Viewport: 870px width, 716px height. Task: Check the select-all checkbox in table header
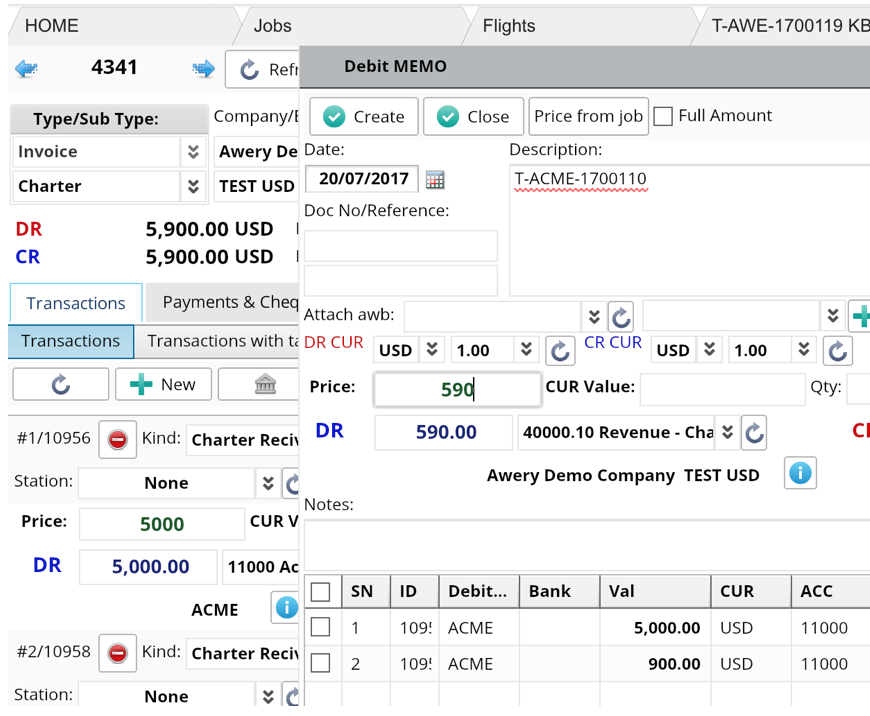[x=321, y=592]
